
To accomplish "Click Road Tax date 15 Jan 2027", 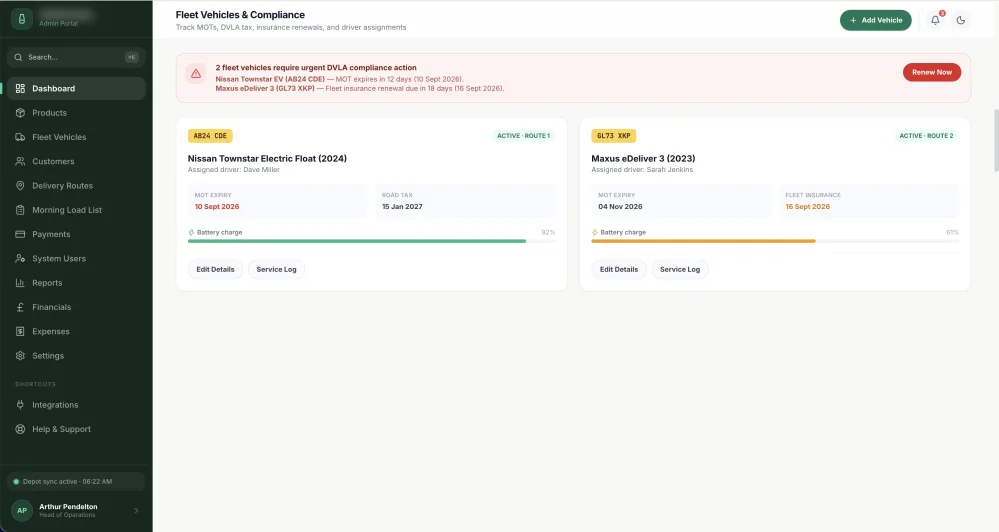I will tap(402, 206).
